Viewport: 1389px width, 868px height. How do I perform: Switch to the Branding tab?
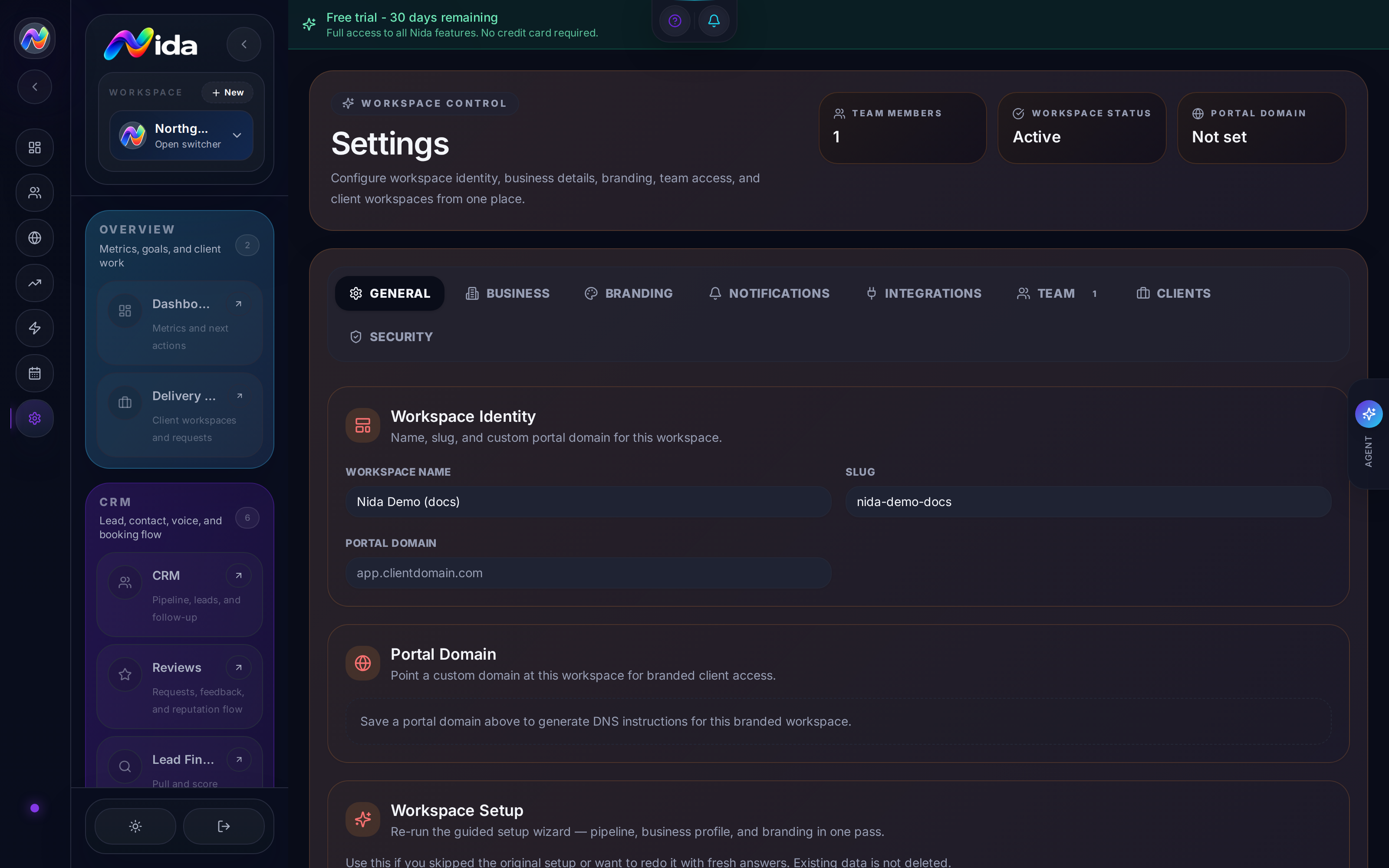click(x=629, y=293)
